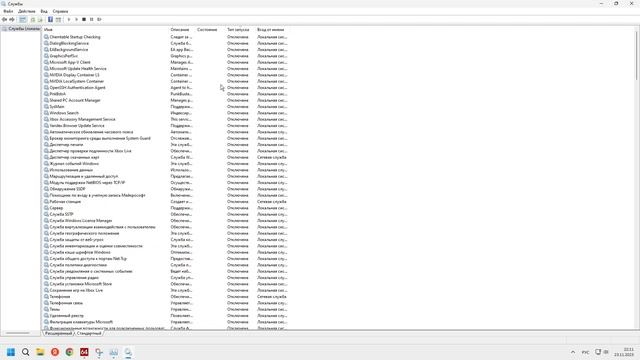The width and height of the screenshot is (640, 360).
Task: Toggle the action pane toolbar icon
Action: (58, 20)
